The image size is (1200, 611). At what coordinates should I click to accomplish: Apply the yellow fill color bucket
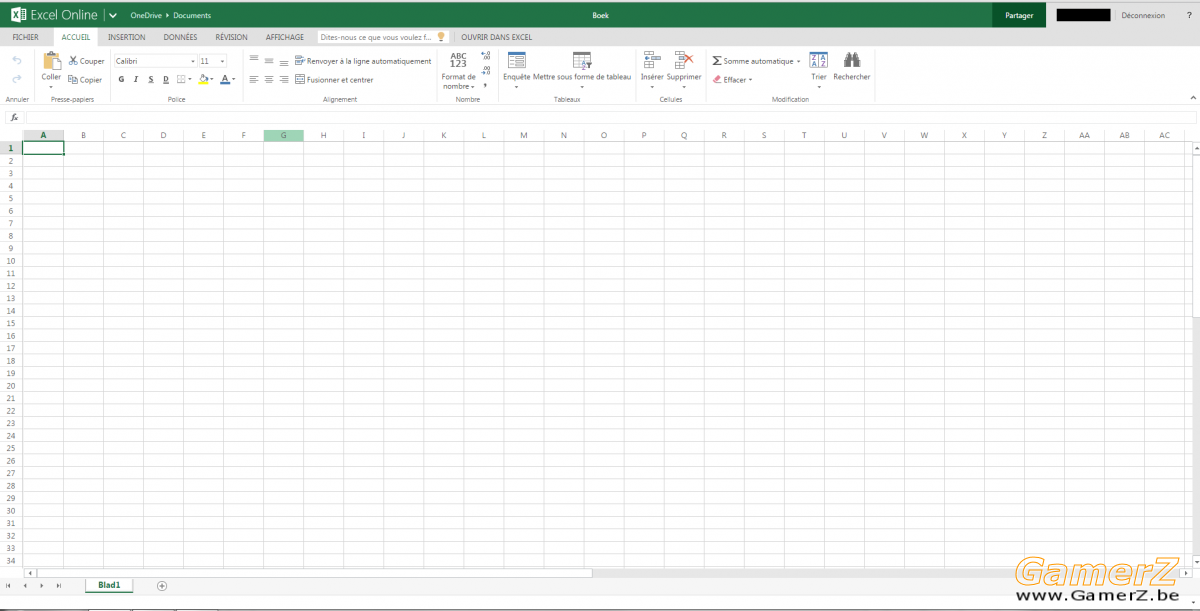[x=204, y=80]
